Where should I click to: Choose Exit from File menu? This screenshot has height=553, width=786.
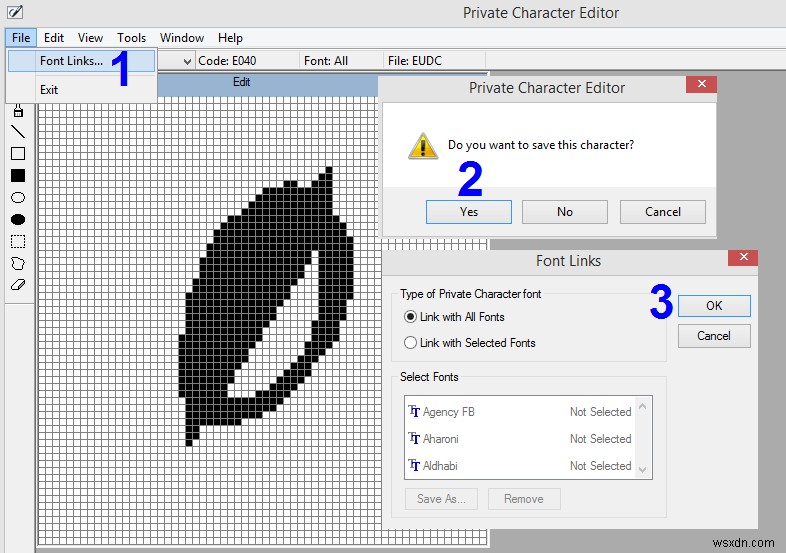82,90
